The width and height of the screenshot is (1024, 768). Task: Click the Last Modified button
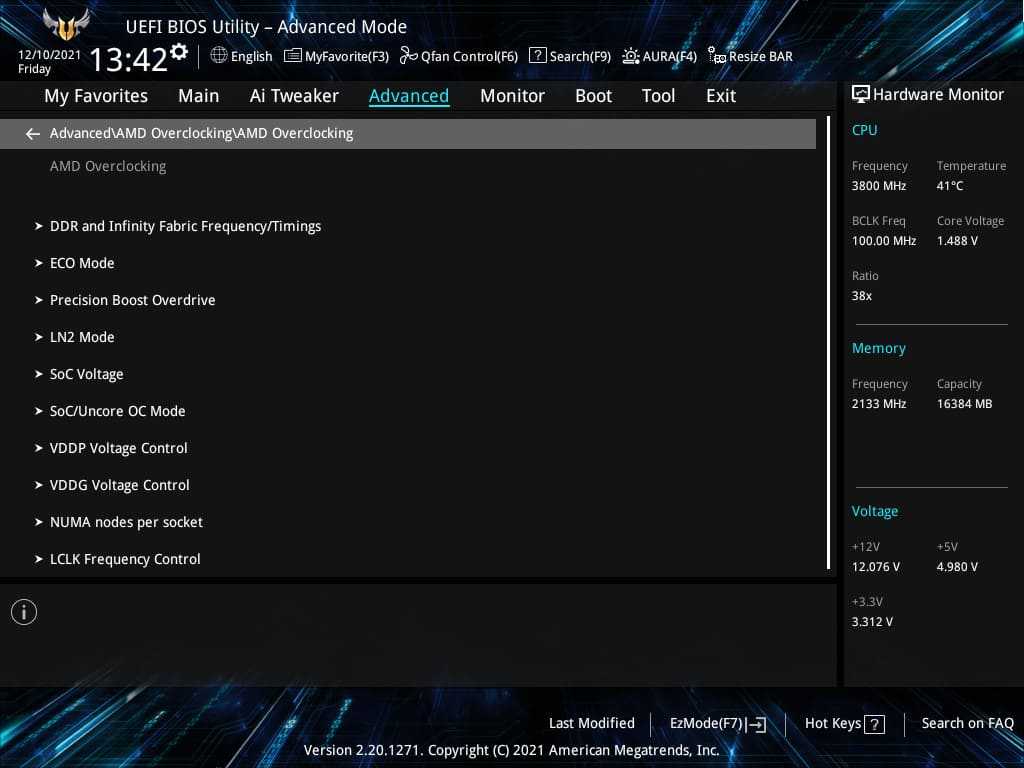point(591,724)
